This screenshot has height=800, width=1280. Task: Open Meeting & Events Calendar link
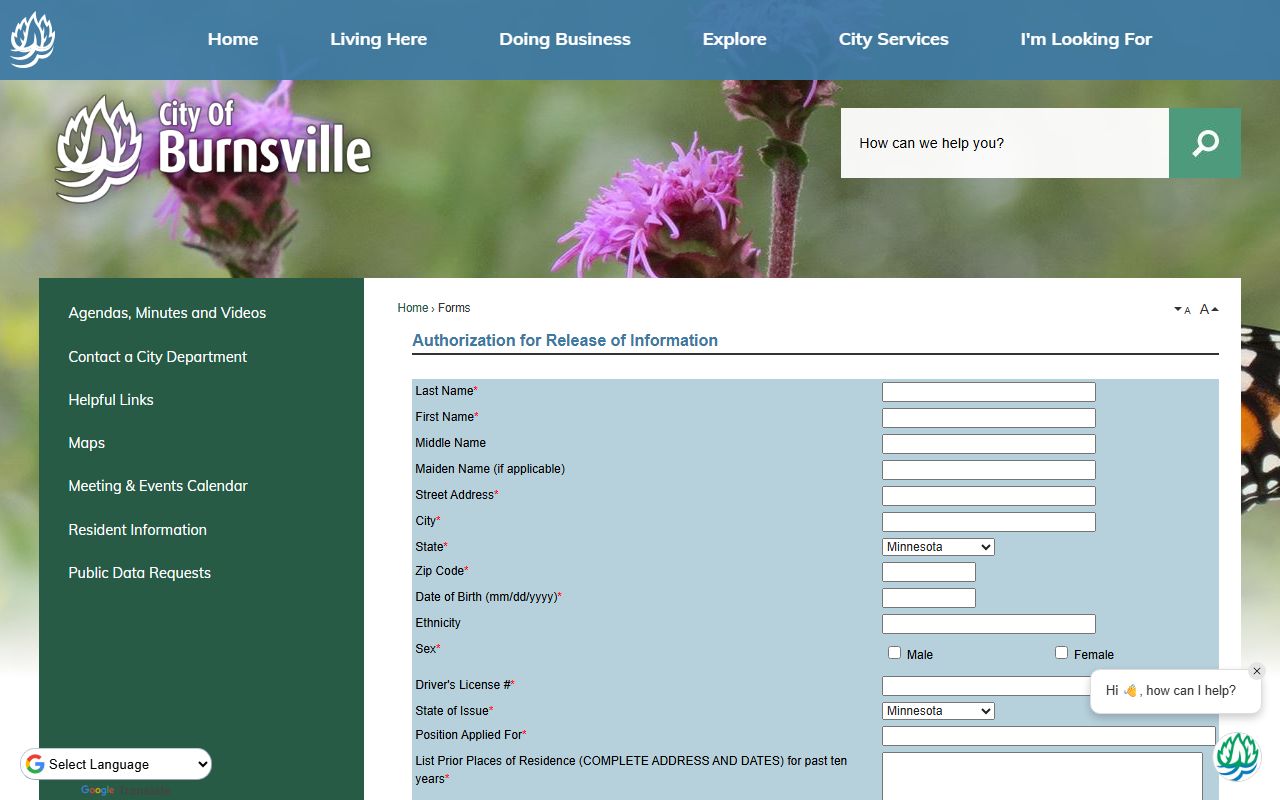point(158,486)
